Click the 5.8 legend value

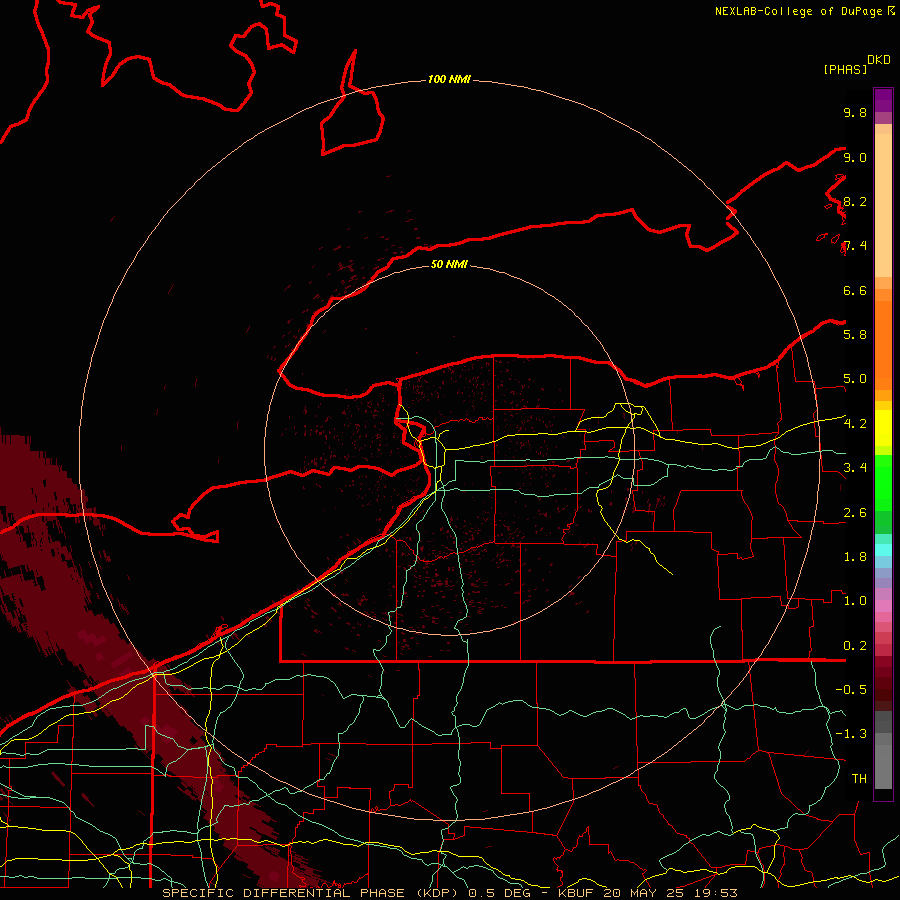855,334
